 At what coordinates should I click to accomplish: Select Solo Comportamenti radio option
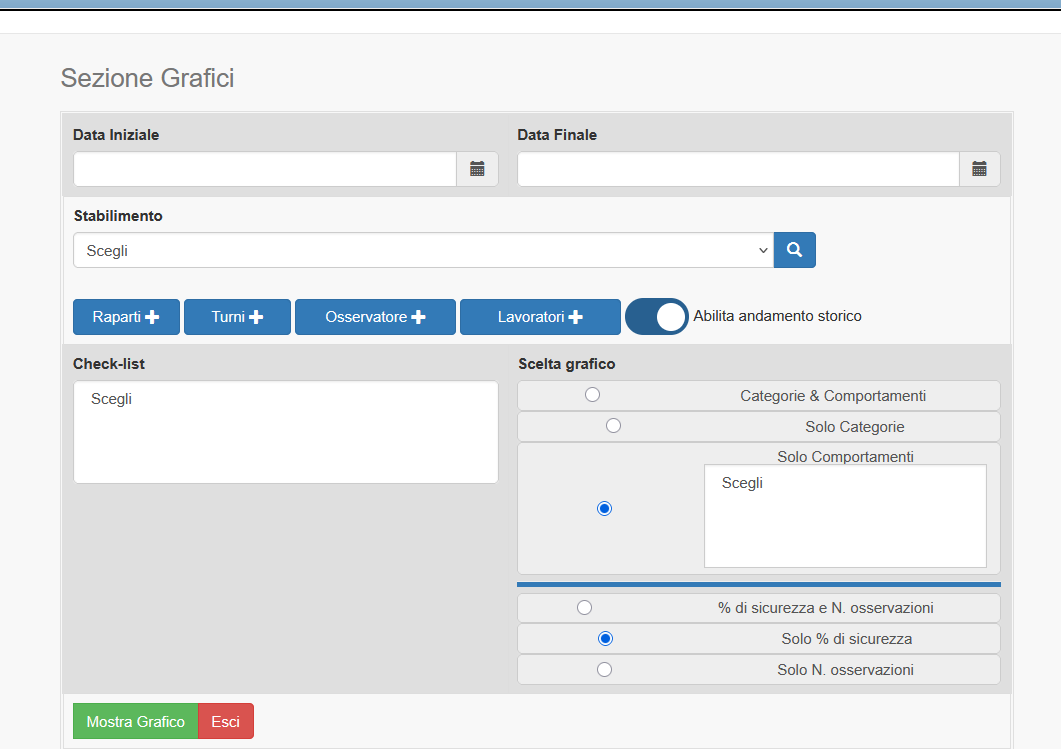pos(604,508)
